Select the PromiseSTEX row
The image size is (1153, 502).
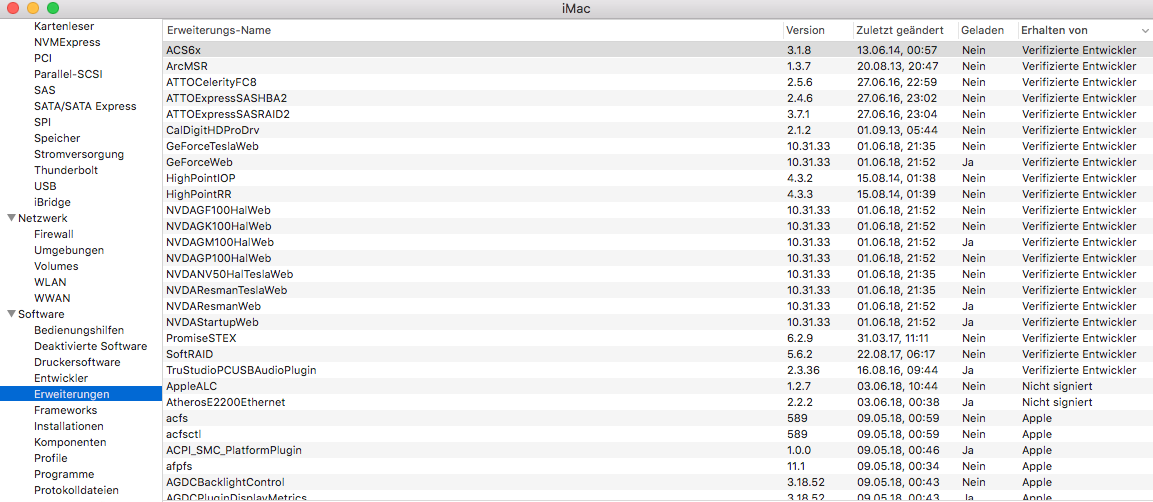click(657, 338)
